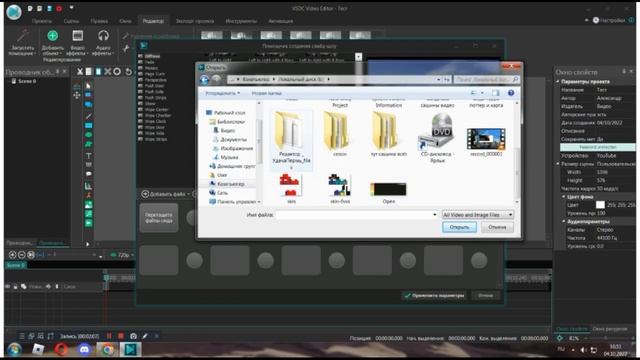Screen dimensions: 640x360
Task: Open the Упорядочить dropdown in Open dialog
Action: [222, 93]
